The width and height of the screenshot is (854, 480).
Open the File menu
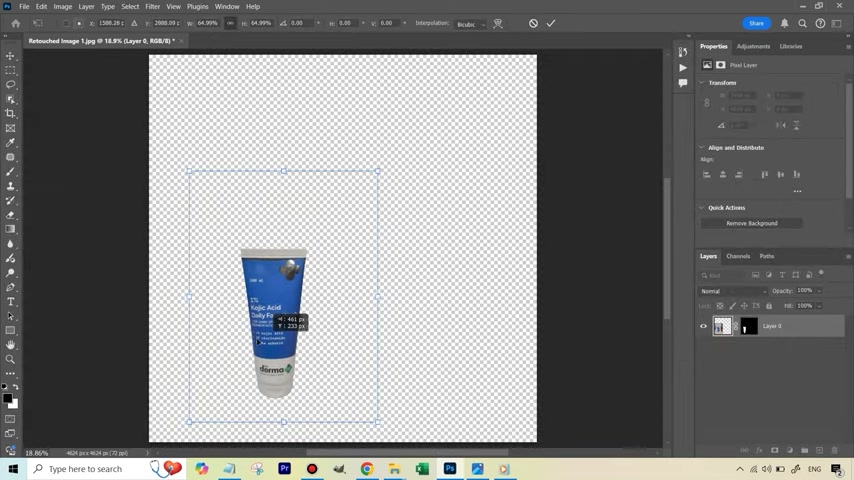[24, 7]
